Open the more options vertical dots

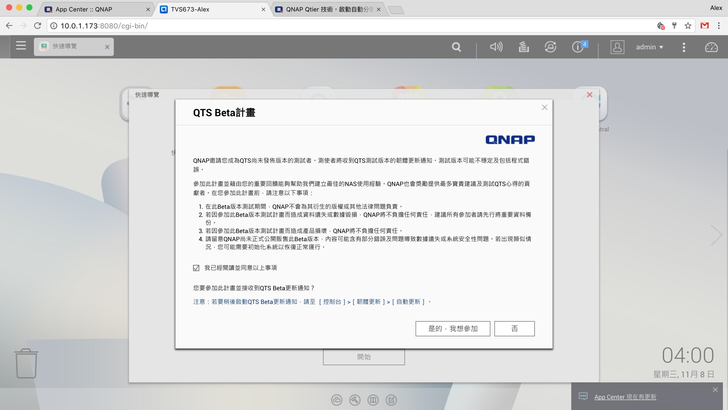coord(683,47)
